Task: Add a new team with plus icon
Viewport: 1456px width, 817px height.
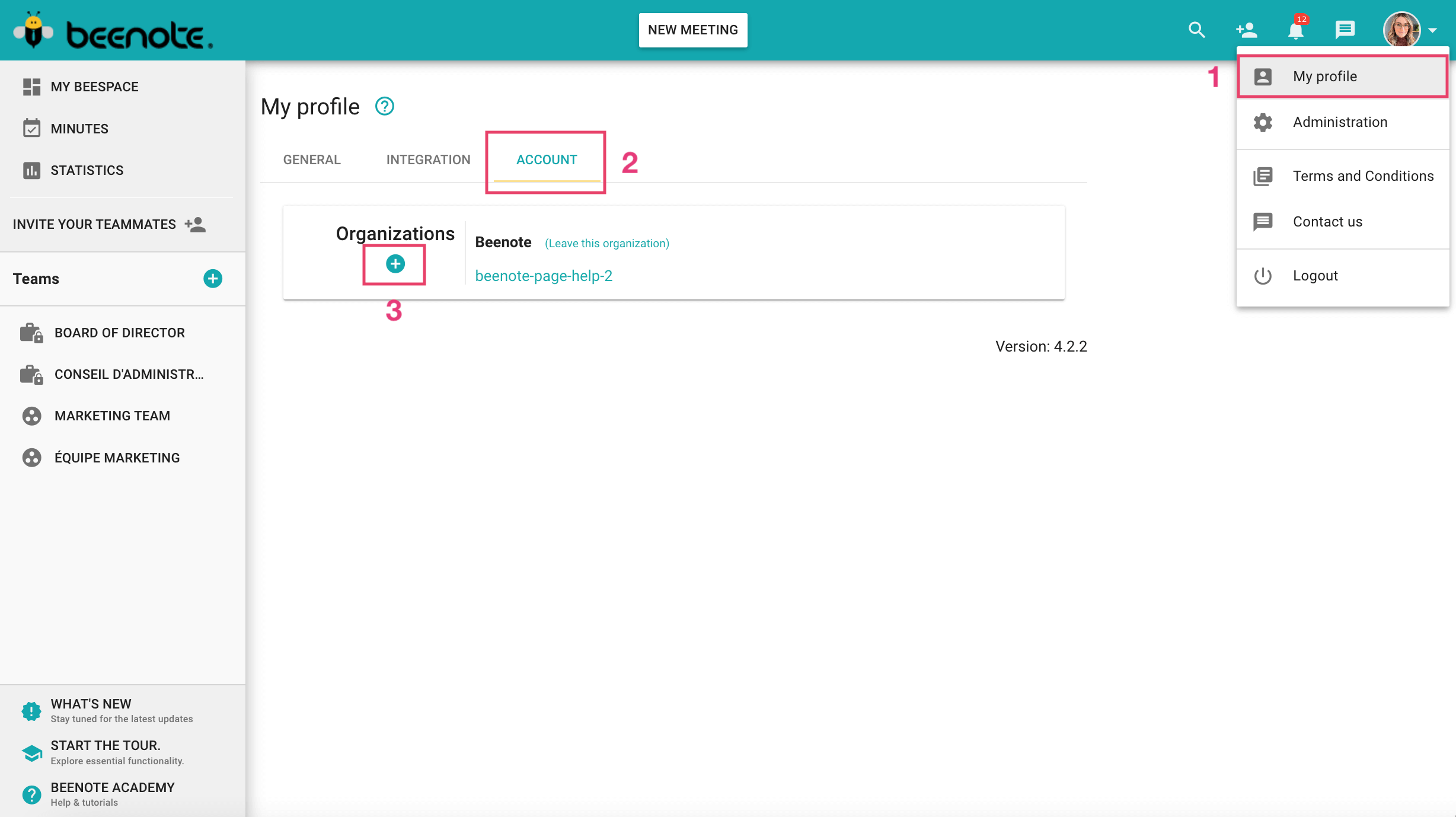Action: [213, 279]
